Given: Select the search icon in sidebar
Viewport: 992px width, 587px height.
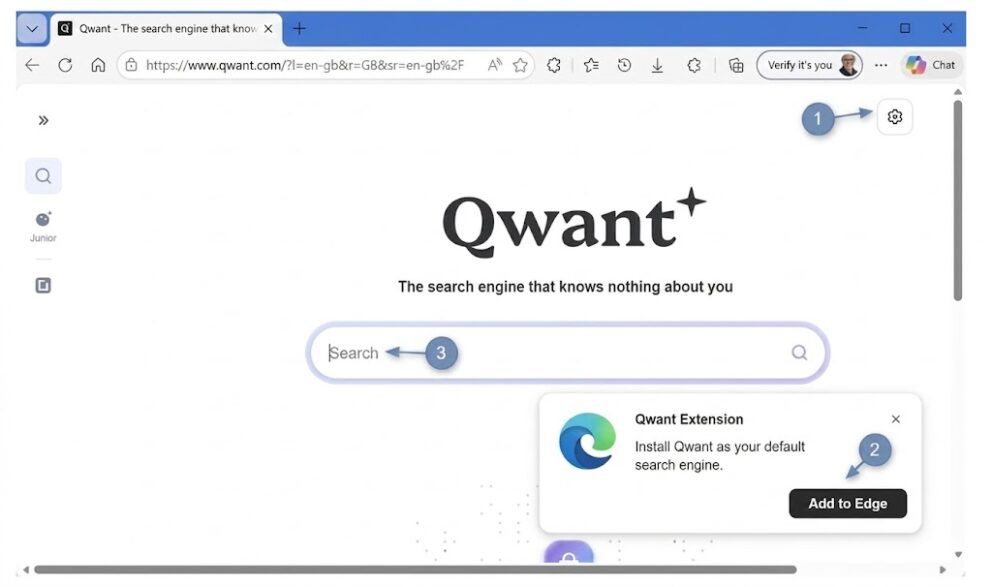Looking at the screenshot, I should (43, 176).
